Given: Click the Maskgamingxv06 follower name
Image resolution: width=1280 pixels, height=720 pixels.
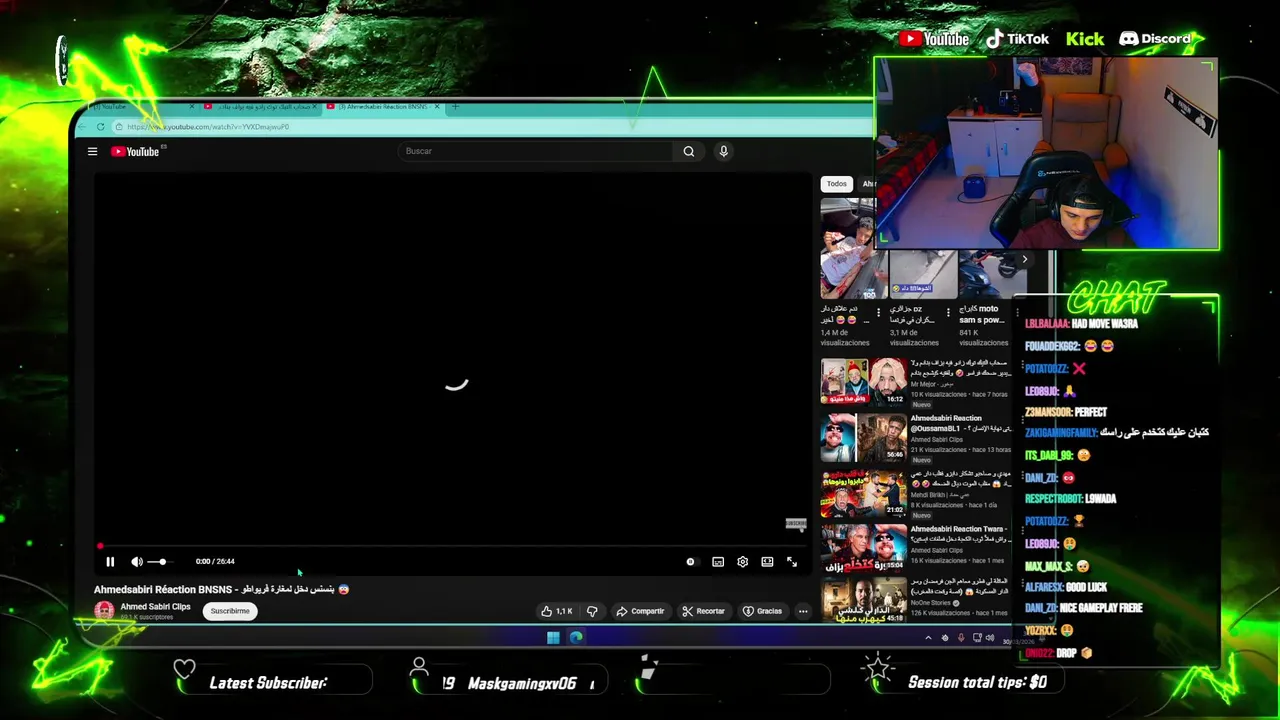Looking at the screenshot, I should click(522, 683).
